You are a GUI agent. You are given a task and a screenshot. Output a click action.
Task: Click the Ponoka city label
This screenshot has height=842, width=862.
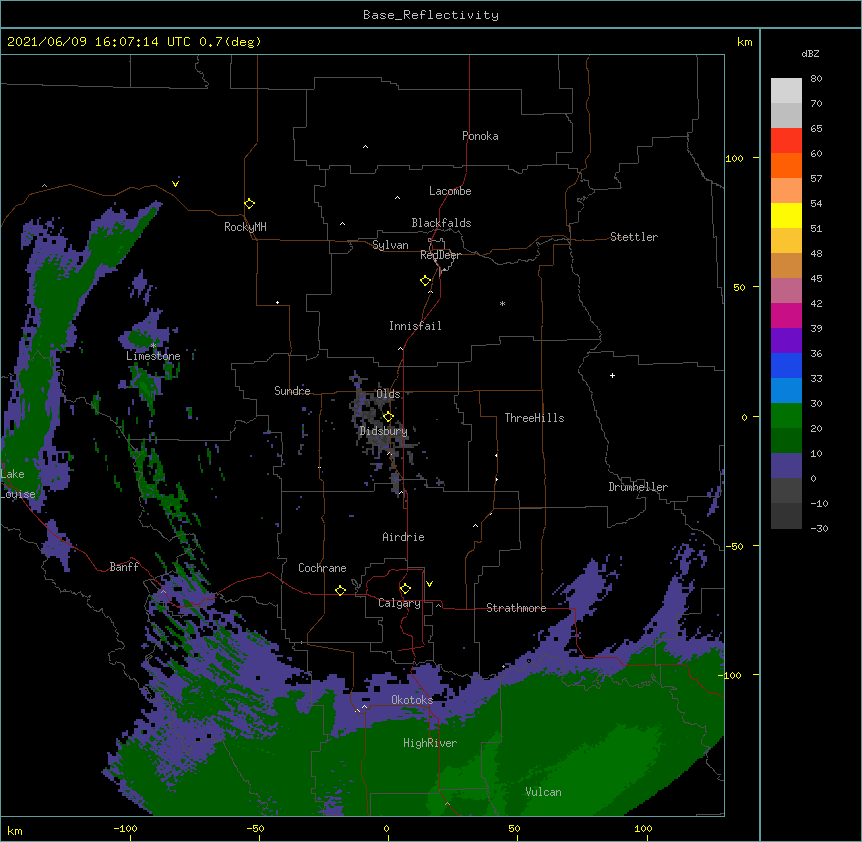480,136
